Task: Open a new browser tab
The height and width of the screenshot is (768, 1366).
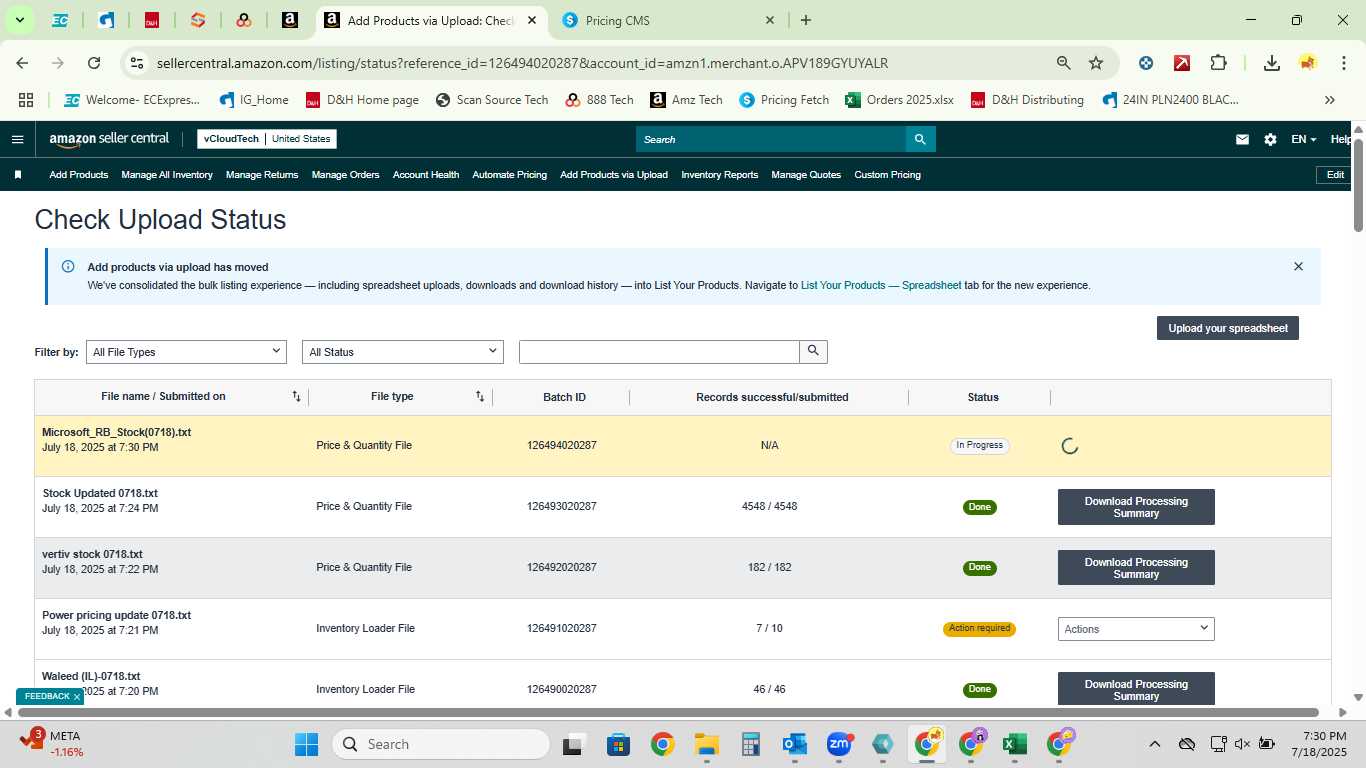Action: 806,20
